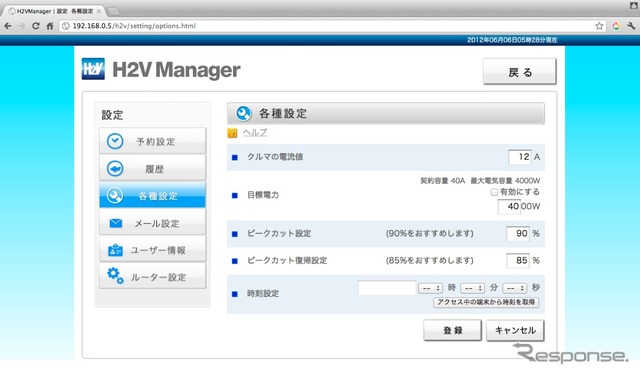Open メール設定 in the sidebar

[152, 223]
